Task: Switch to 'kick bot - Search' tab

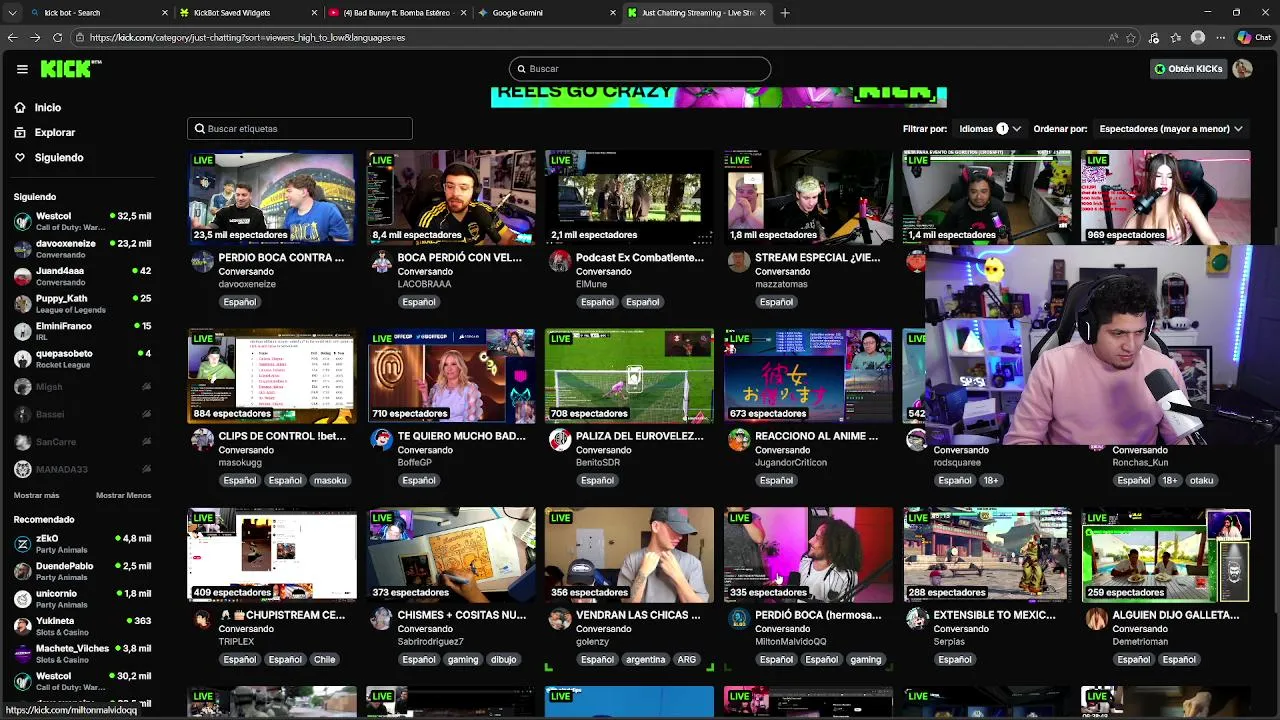Action: point(98,13)
